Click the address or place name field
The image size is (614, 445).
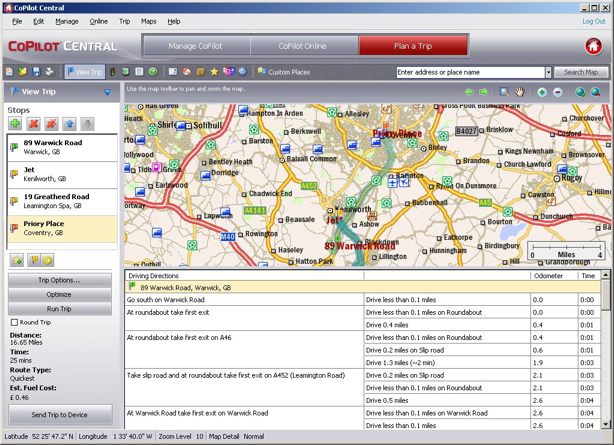pos(471,72)
